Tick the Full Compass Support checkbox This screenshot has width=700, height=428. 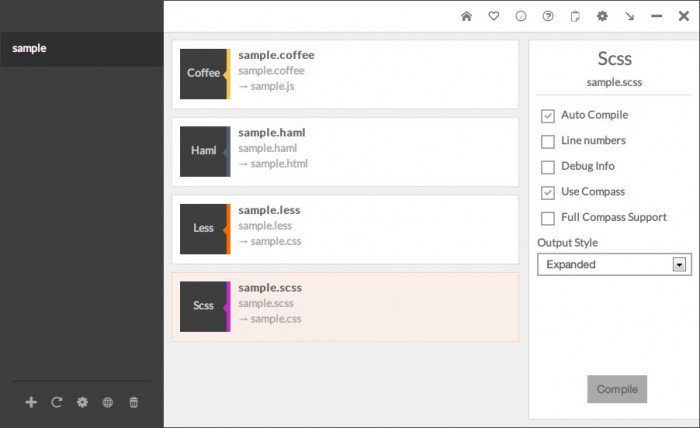click(547, 218)
